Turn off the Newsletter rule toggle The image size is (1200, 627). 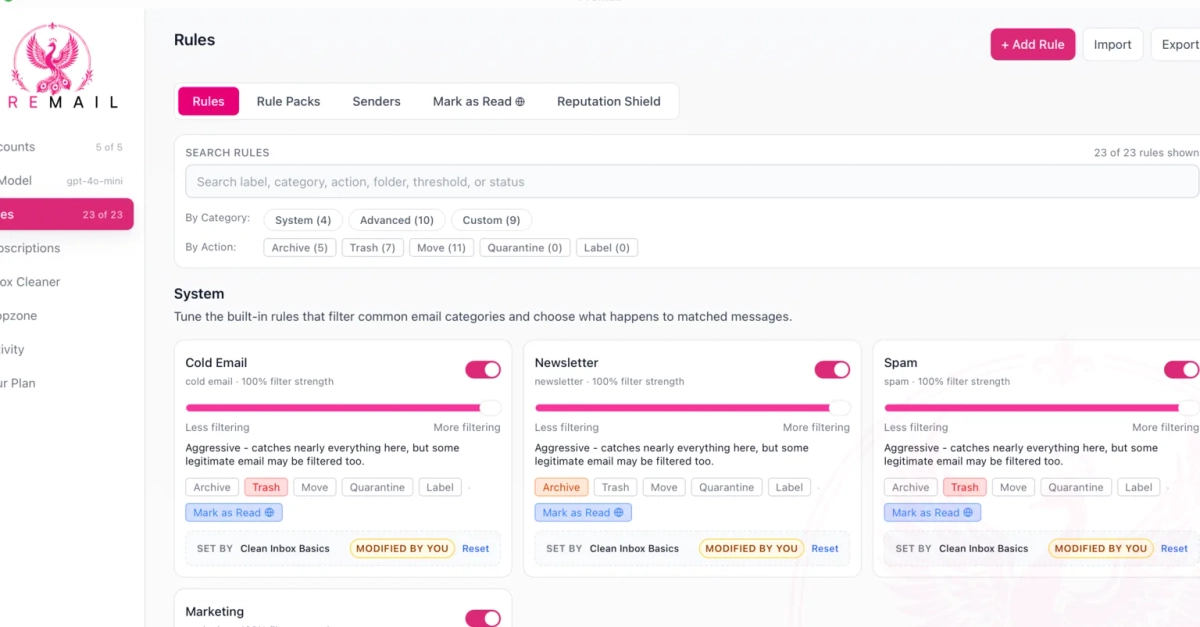pos(832,370)
